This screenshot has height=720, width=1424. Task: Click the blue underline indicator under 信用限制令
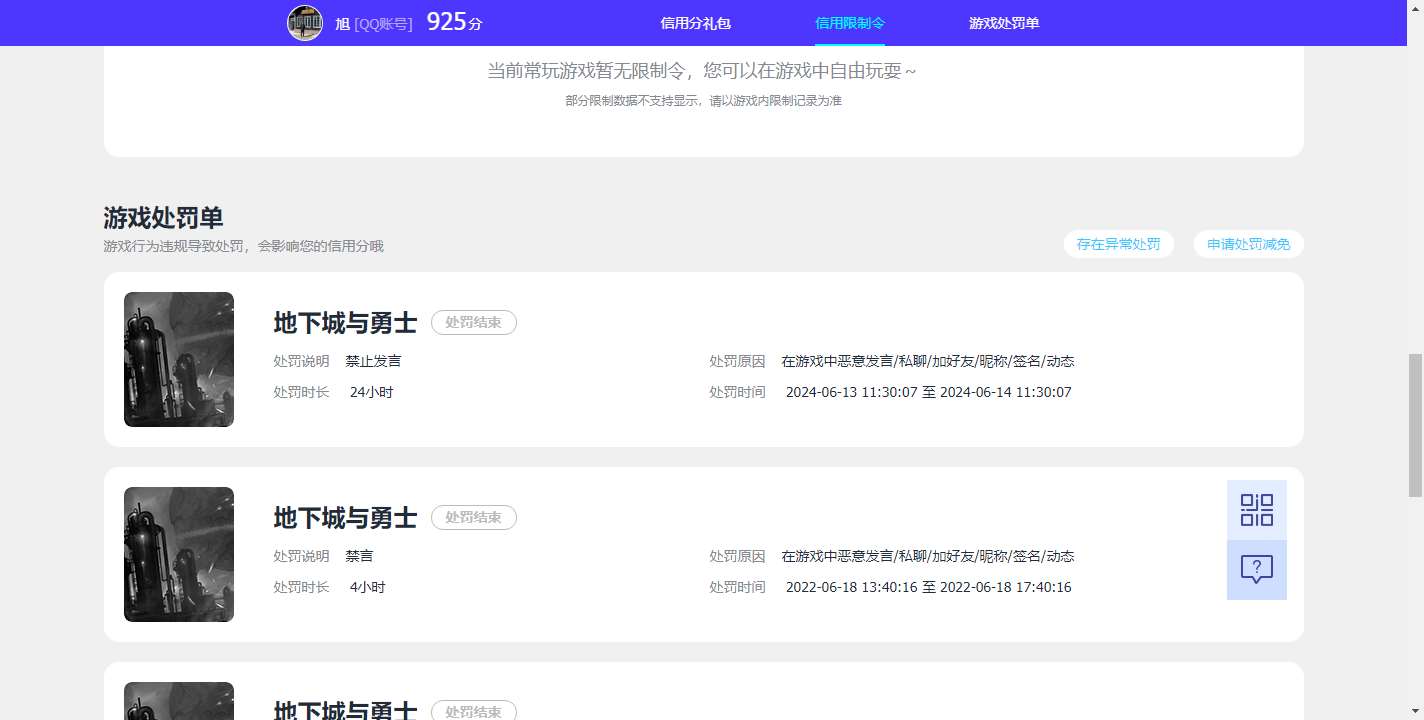click(849, 42)
